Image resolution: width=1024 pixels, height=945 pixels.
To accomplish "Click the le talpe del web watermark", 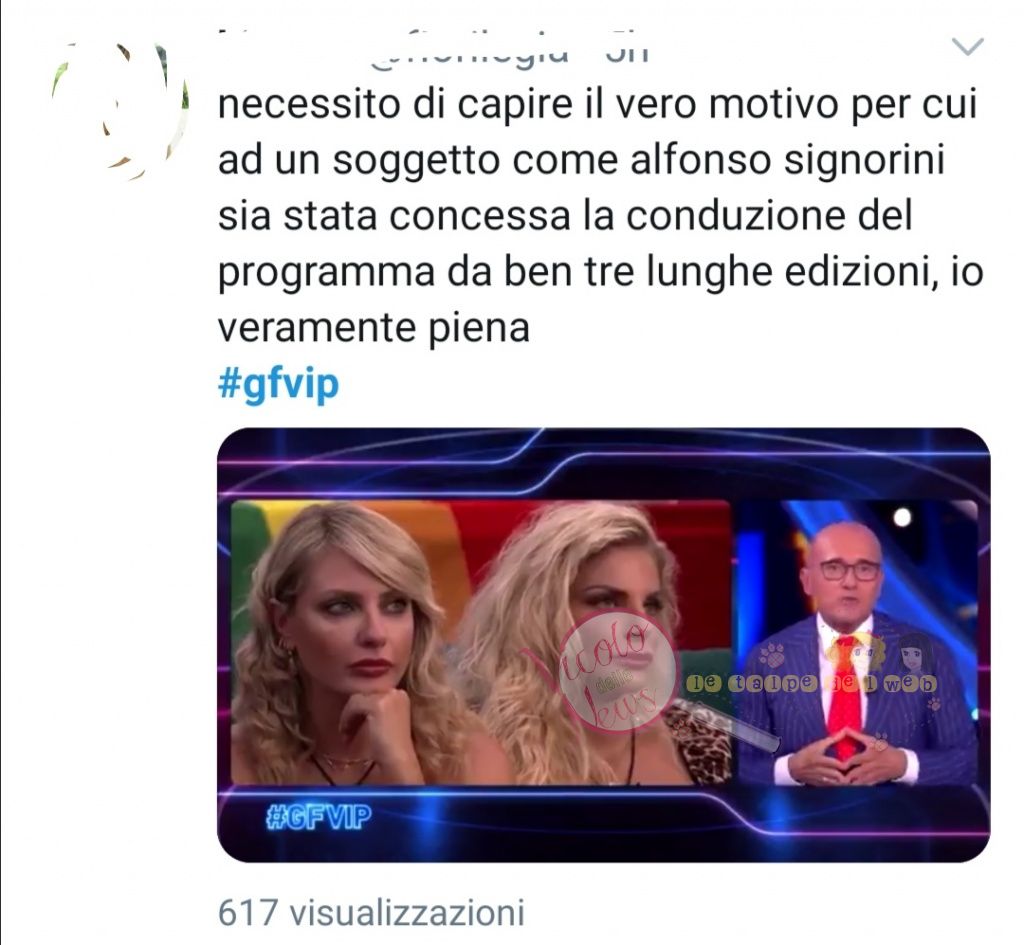I will point(811,684).
